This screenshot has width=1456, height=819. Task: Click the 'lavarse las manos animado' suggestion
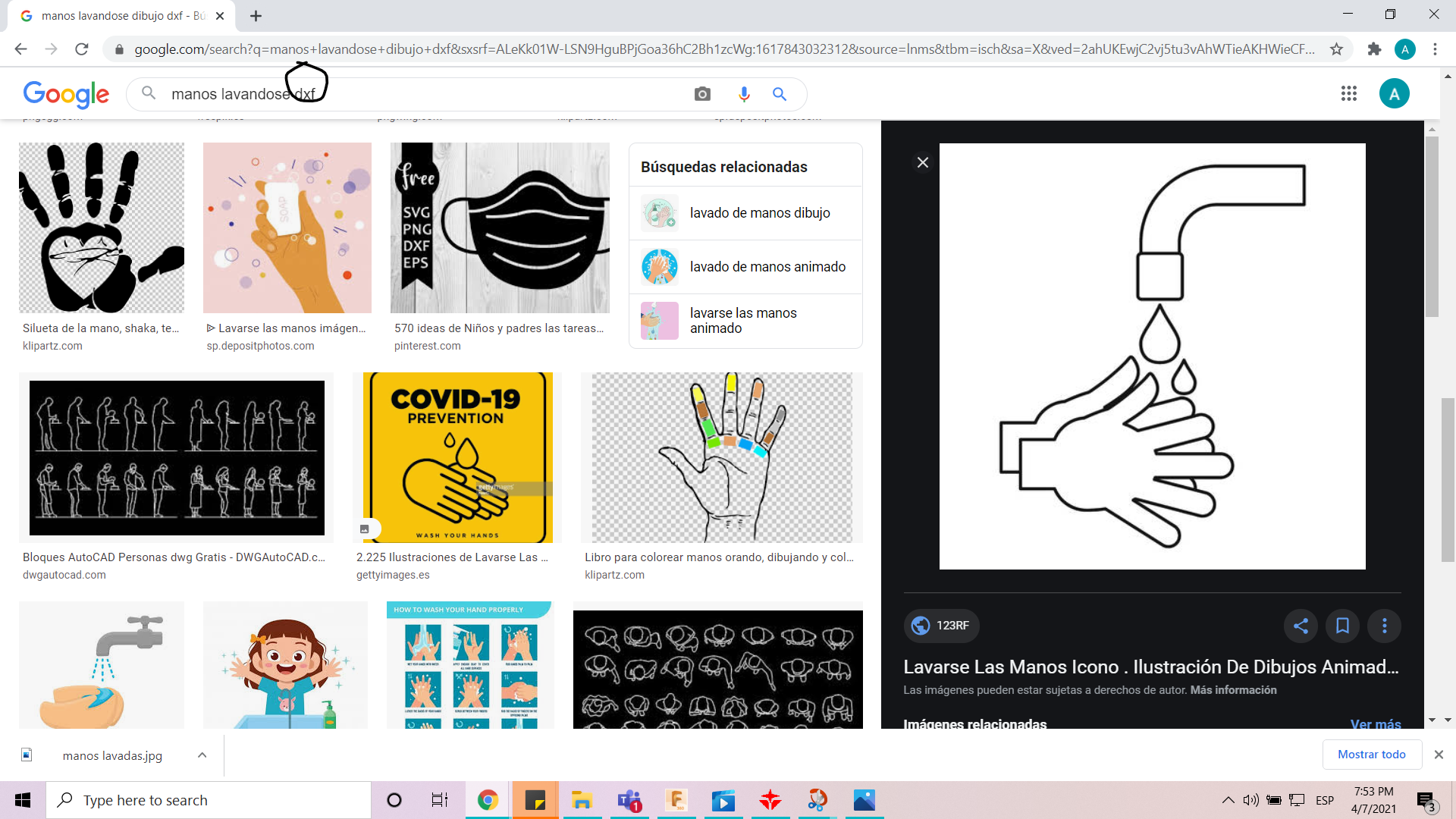pyautogui.click(x=744, y=320)
